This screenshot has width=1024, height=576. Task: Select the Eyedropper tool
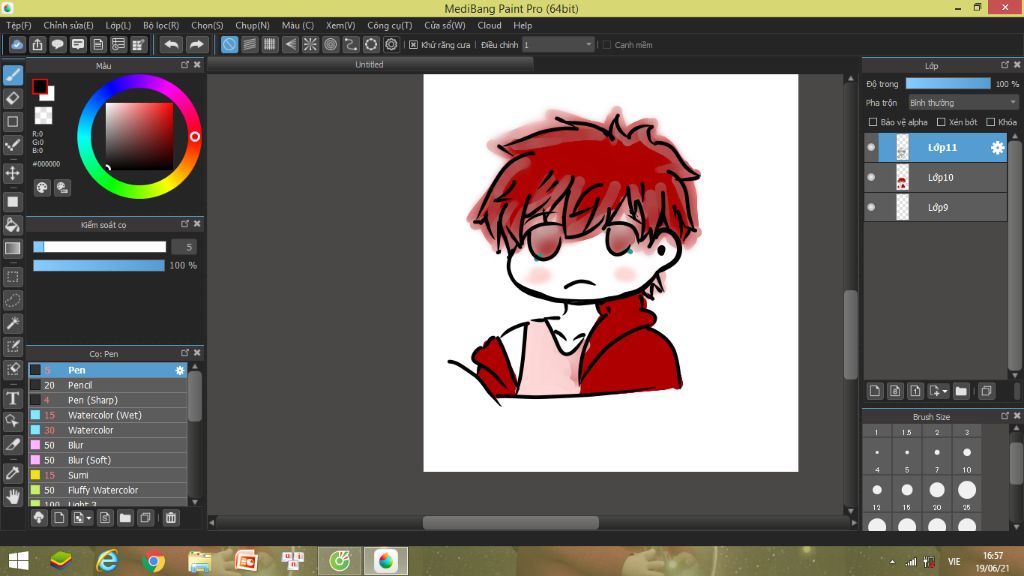coord(12,473)
